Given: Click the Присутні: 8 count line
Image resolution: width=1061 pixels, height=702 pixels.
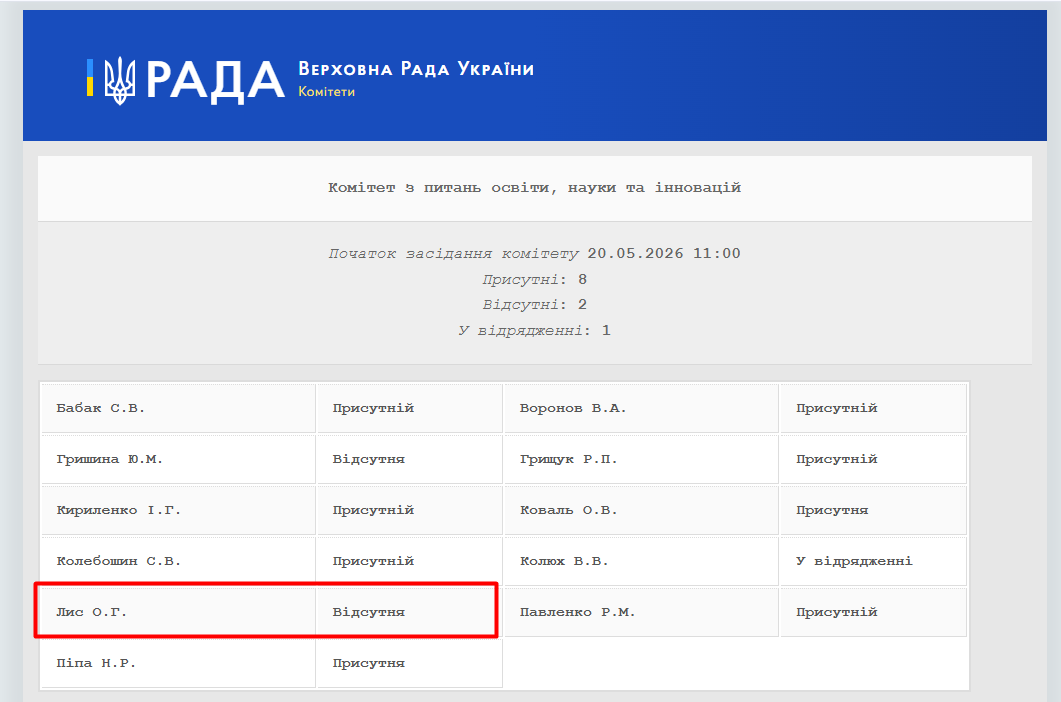Looking at the screenshot, I should [535, 279].
